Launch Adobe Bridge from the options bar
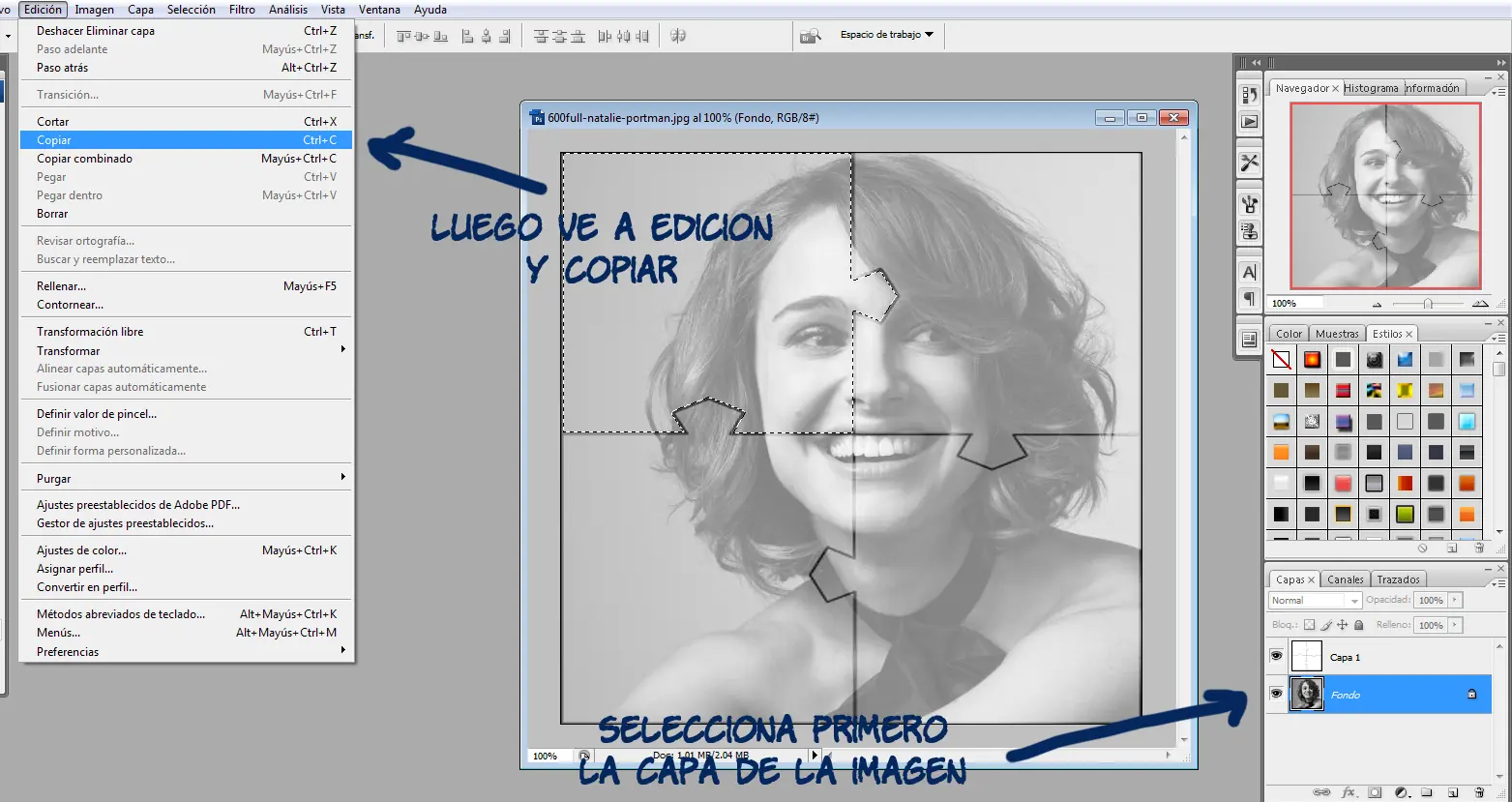This screenshot has width=1512, height=802. (x=811, y=35)
